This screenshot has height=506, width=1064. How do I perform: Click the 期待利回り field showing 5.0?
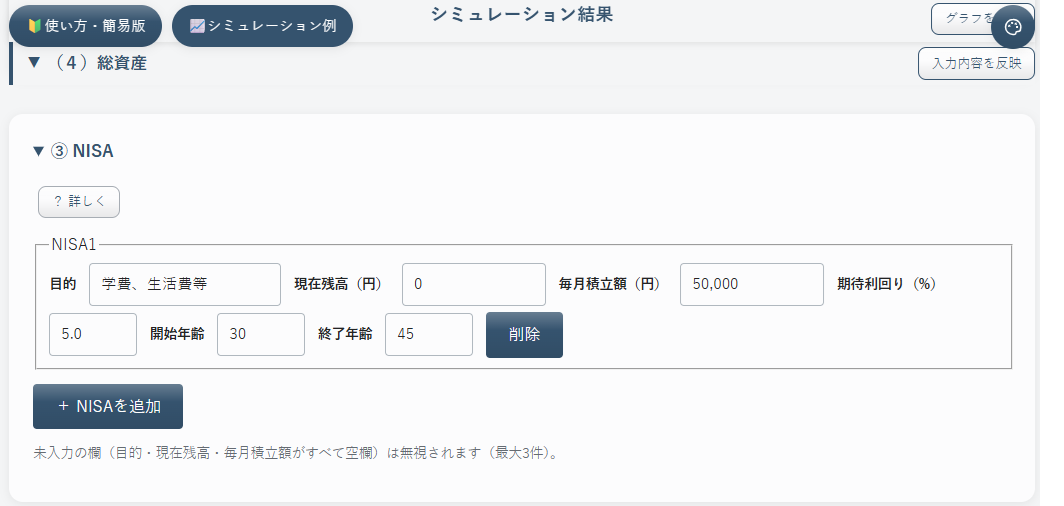(93, 334)
